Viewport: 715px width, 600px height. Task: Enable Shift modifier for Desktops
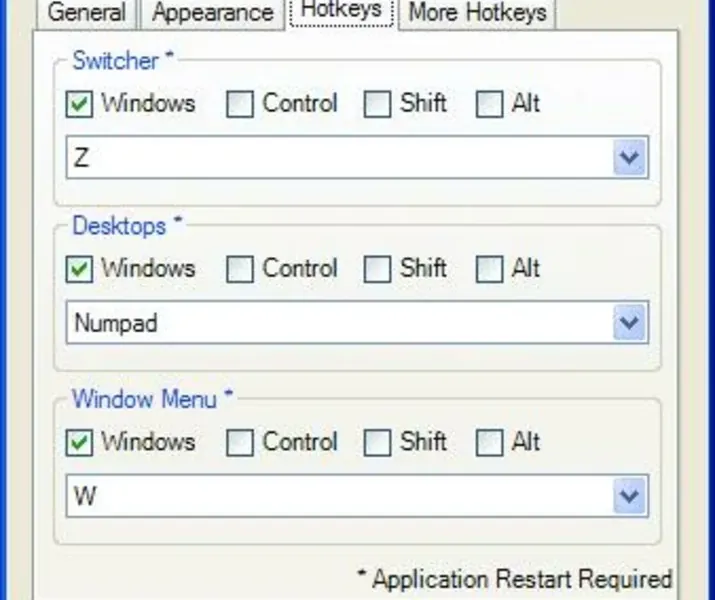pyautogui.click(x=377, y=269)
